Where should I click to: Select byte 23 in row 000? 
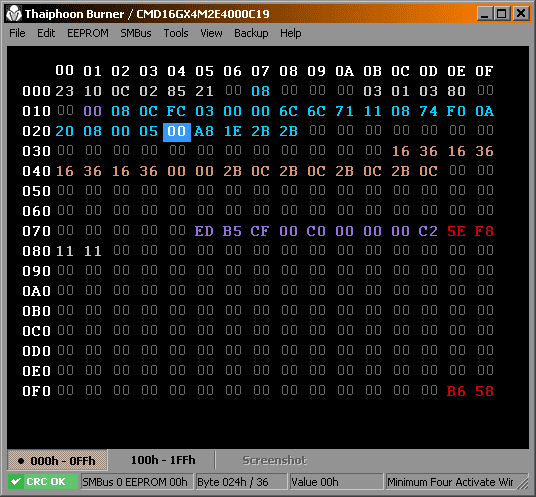(65, 91)
